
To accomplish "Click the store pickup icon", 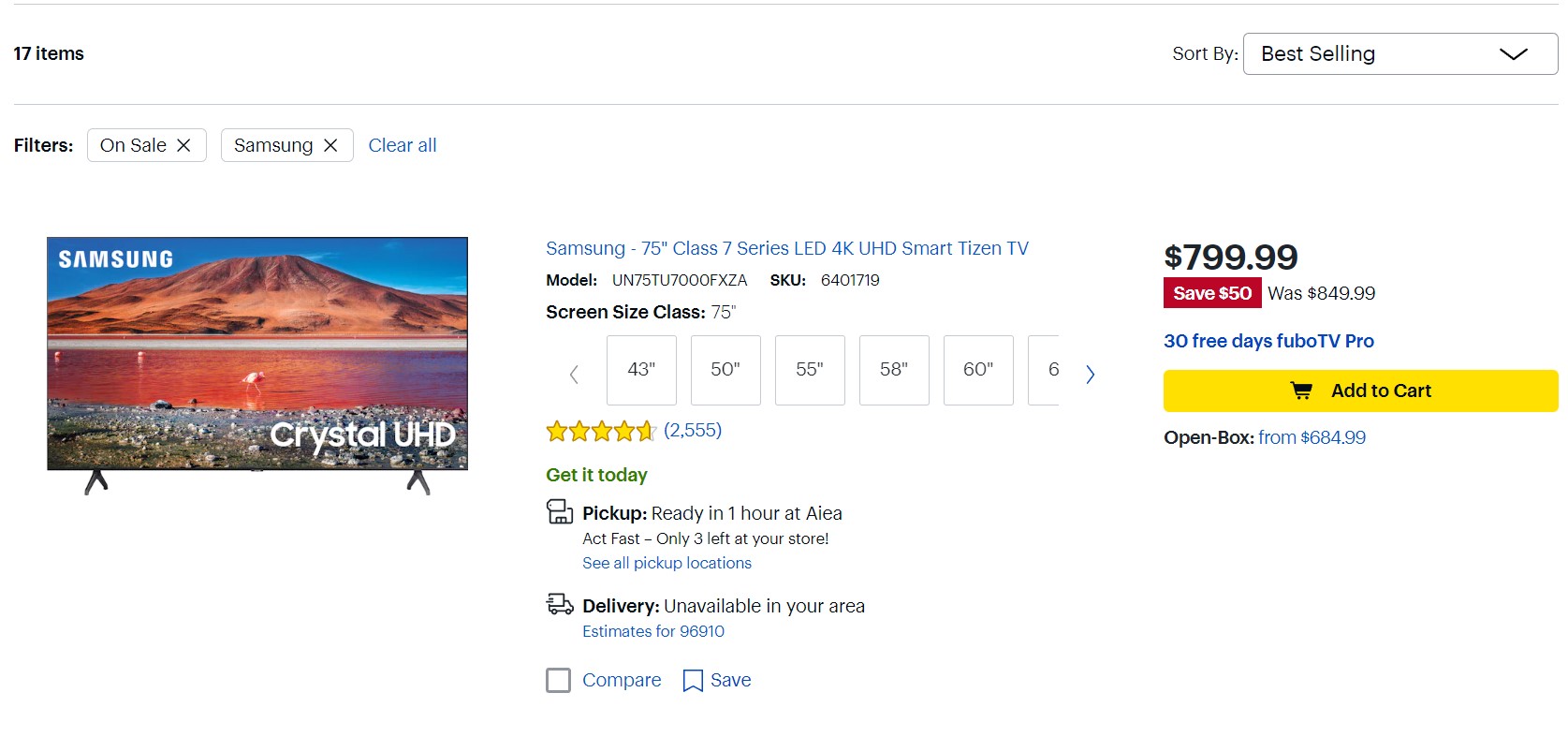I will 560,512.
